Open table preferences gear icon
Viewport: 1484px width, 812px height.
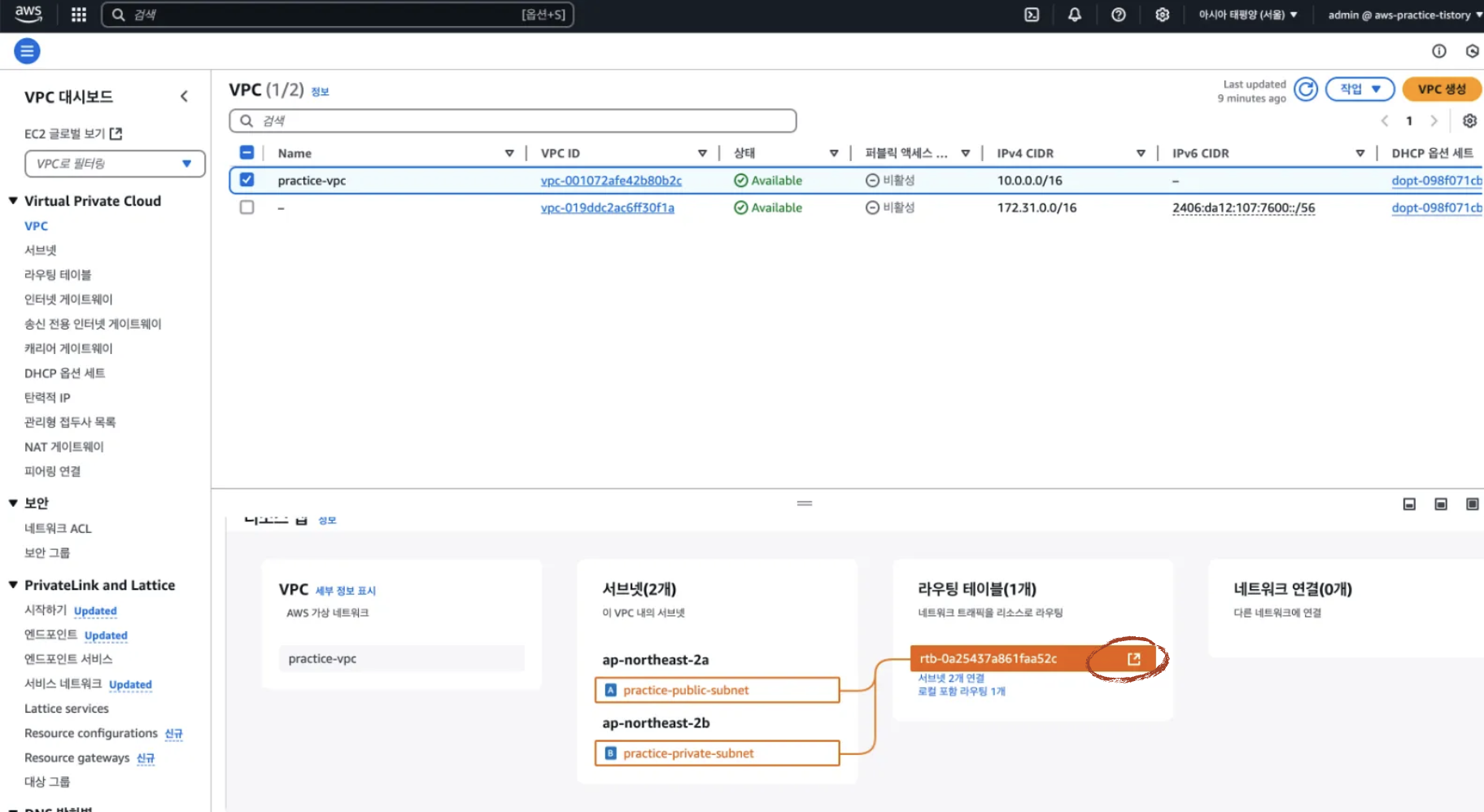coord(1469,121)
